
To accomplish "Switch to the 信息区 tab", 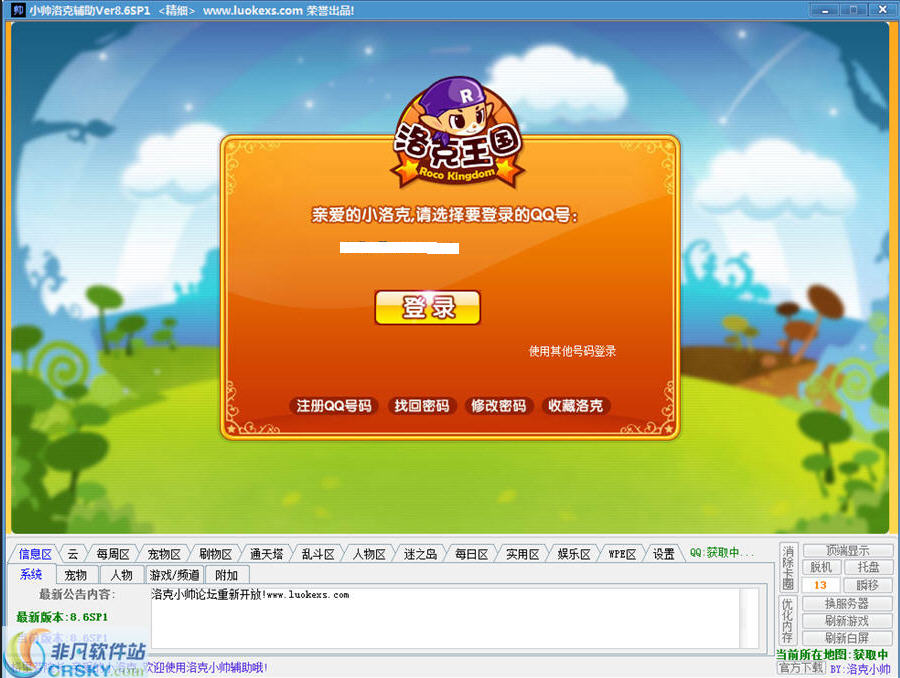I will (x=35, y=554).
